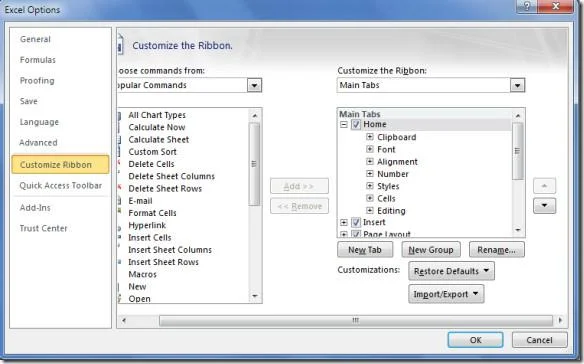Select Hyperlink command in list
The width and height of the screenshot is (584, 364).
tap(147, 225)
